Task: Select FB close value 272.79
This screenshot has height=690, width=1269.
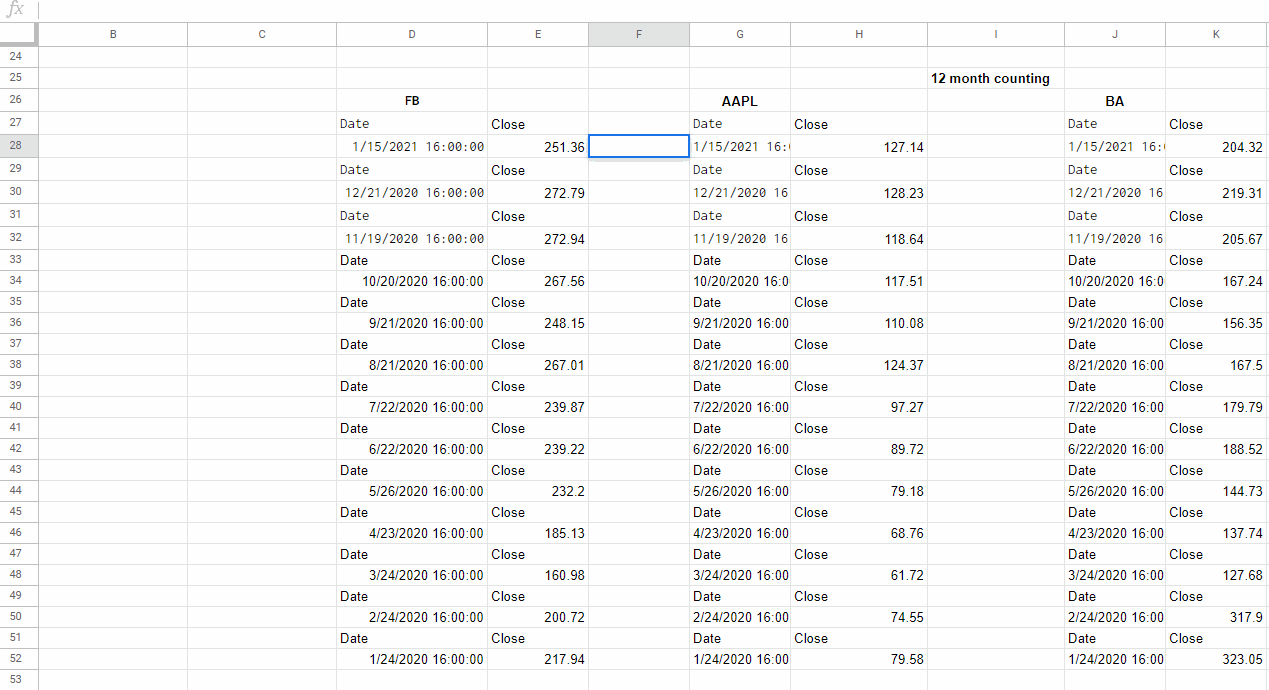Action: coord(538,193)
